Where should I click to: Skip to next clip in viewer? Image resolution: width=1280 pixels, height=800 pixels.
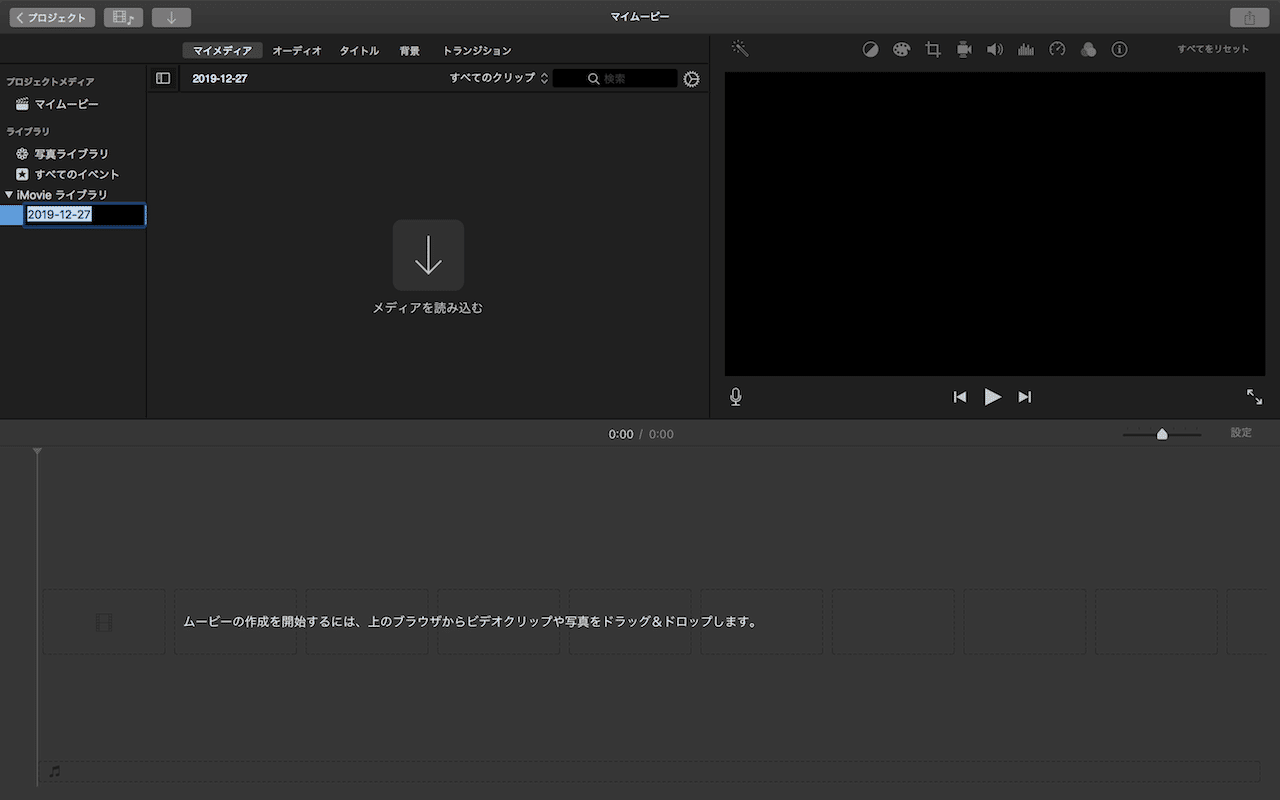(1024, 397)
